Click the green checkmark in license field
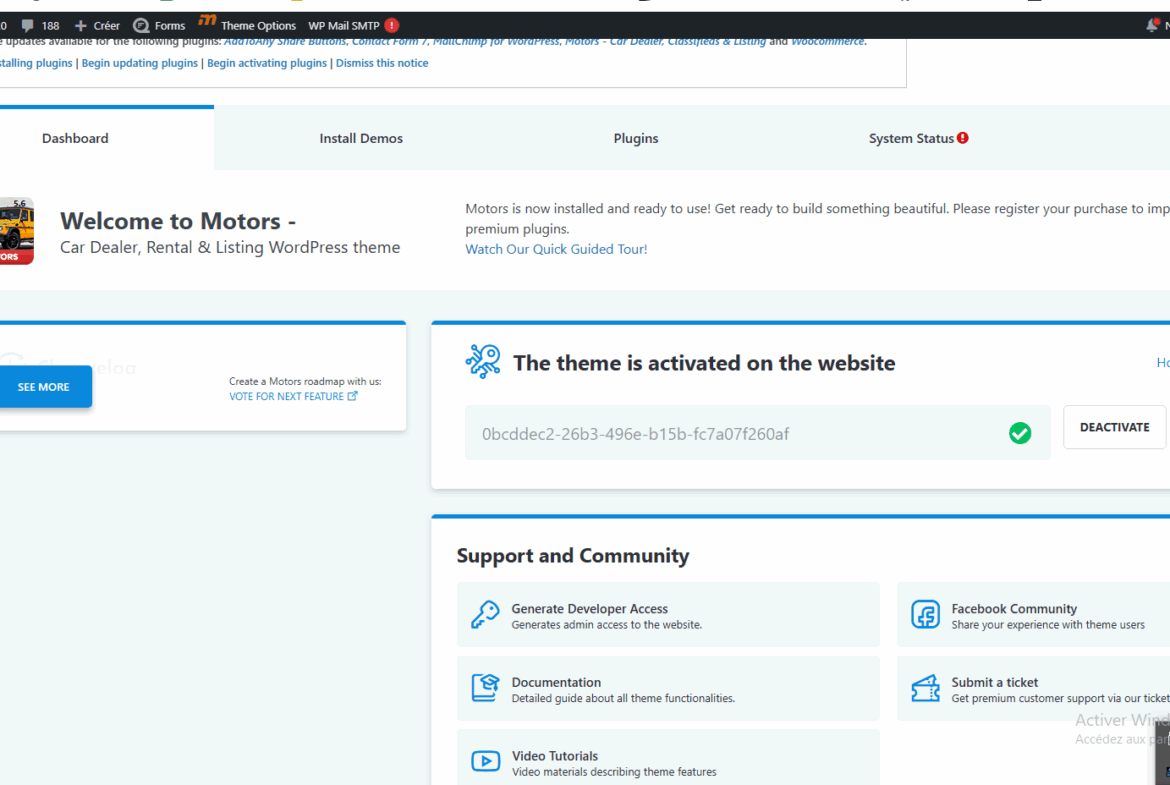1170x785 pixels. [1020, 433]
